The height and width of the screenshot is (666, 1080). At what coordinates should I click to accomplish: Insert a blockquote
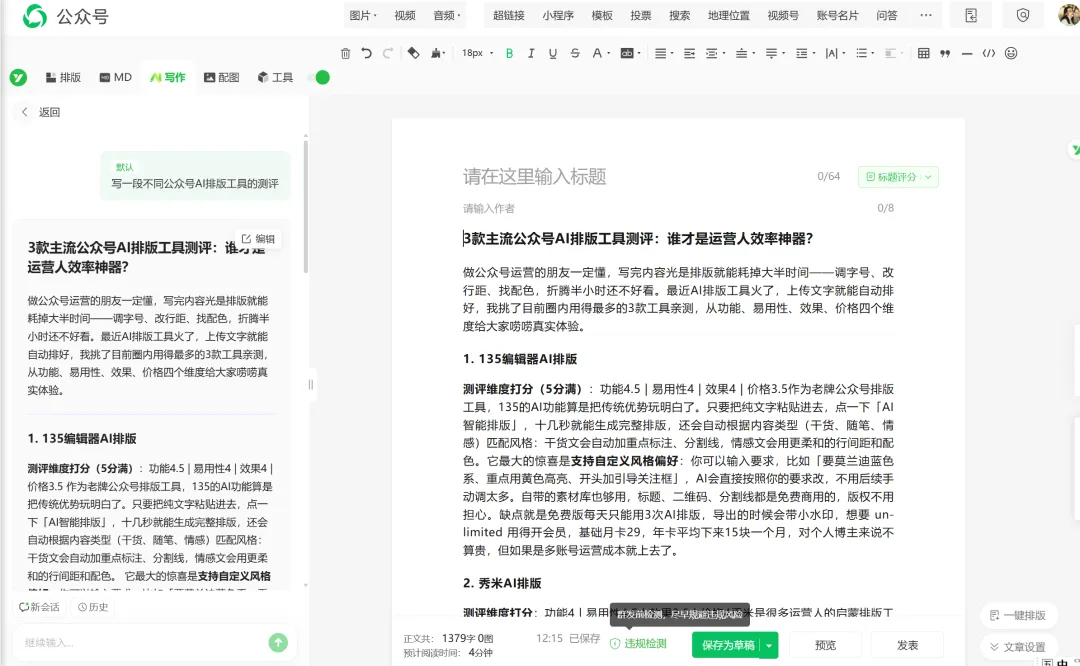pos(945,53)
